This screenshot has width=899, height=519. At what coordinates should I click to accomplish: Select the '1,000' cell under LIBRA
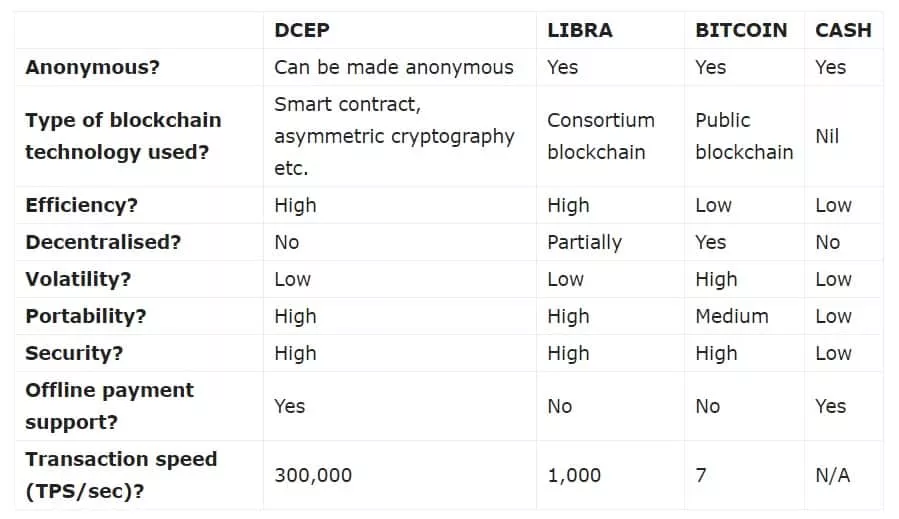pyautogui.click(x=574, y=475)
